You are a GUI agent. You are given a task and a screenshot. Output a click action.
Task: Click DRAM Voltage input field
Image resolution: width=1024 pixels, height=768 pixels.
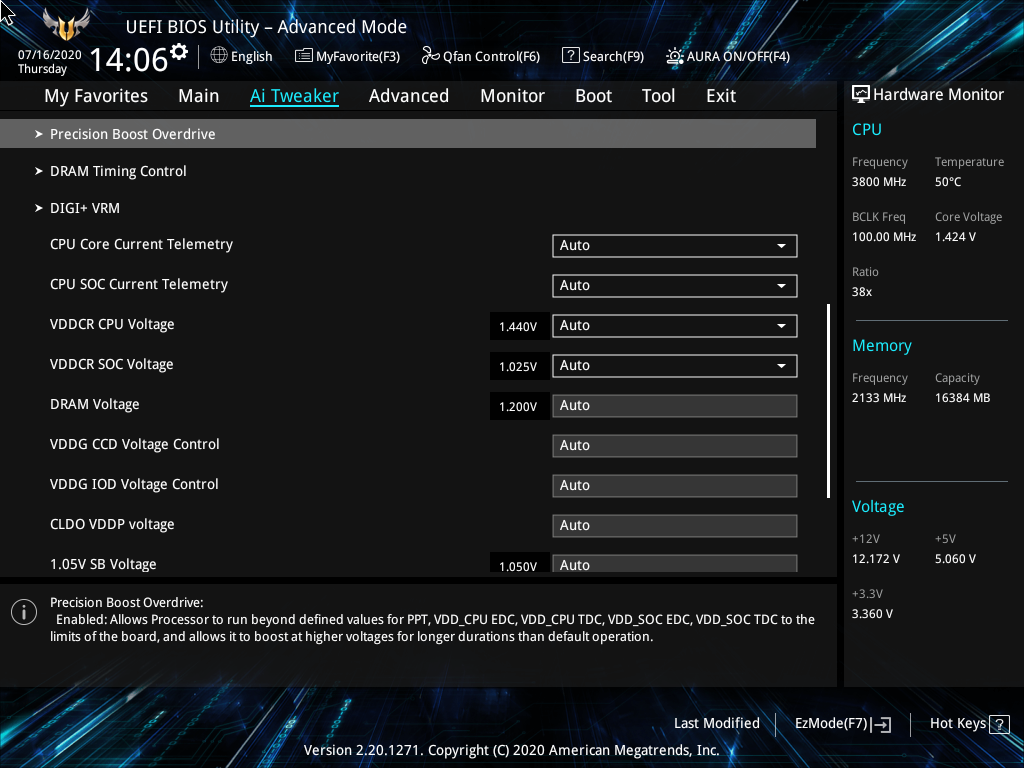click(675, 406)
